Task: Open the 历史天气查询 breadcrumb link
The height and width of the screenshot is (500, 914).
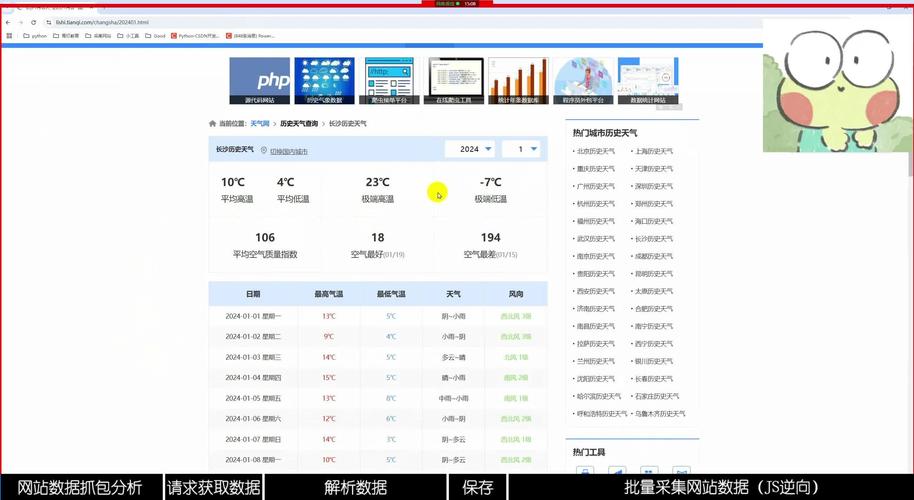Action: pyautogui.click(x=299, y=124)
